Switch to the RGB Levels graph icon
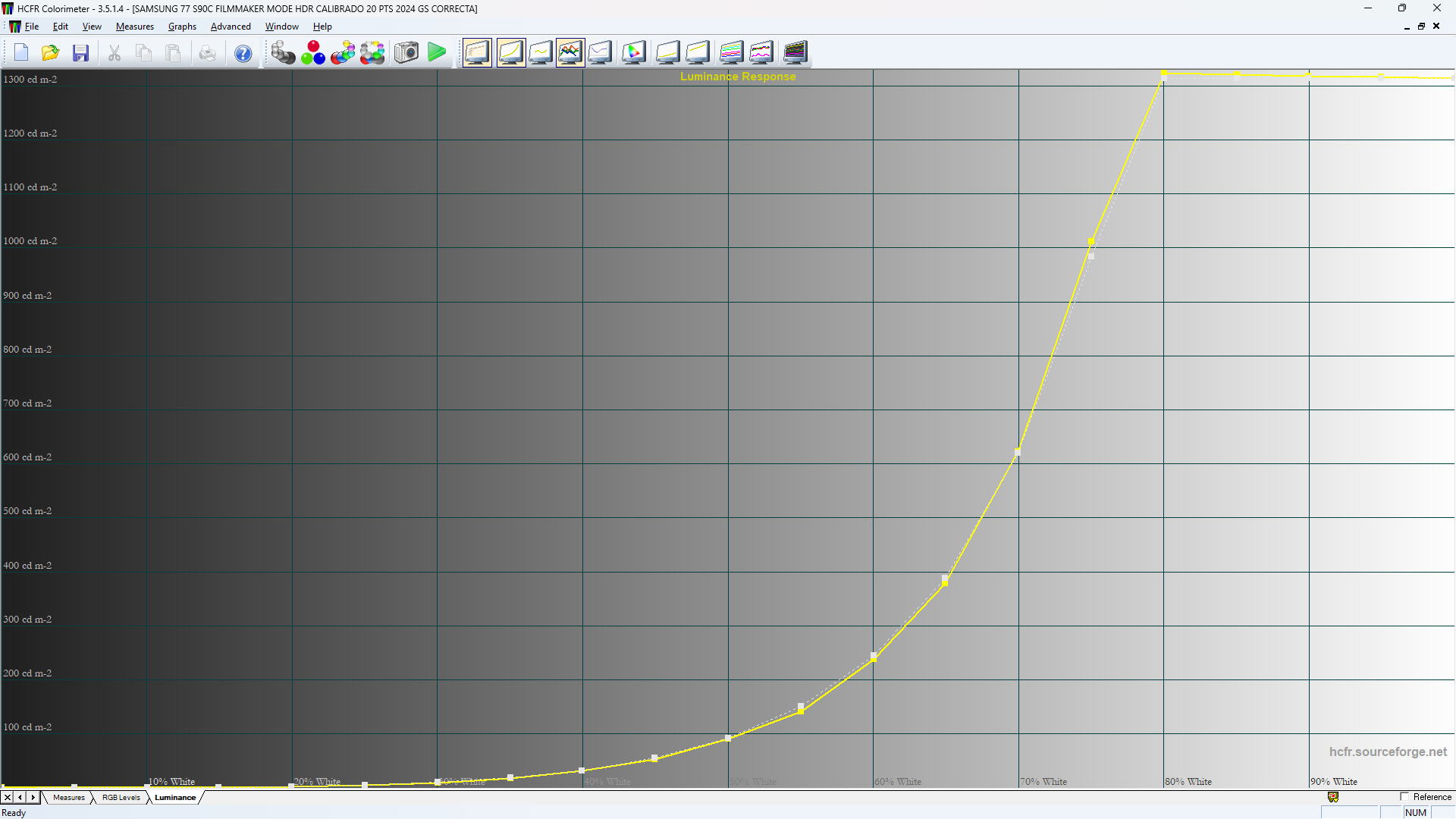This screenshot has height=819, width=1456. 570,52
